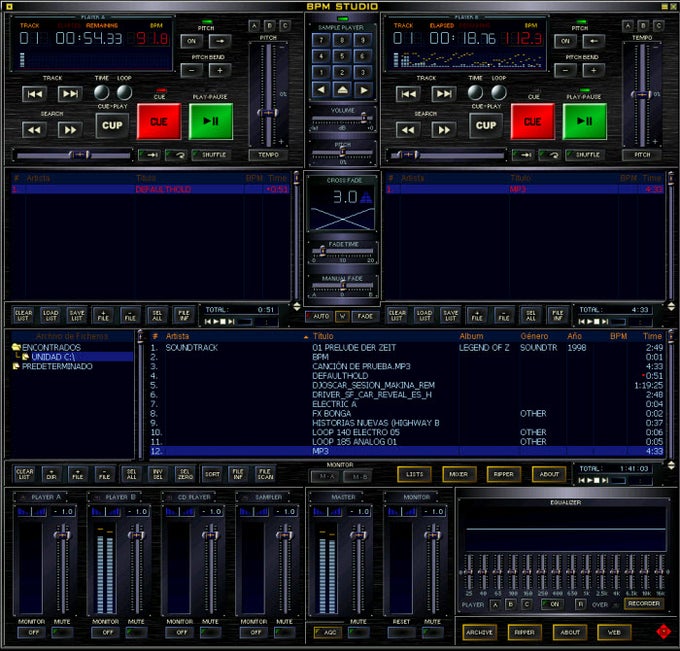Click the red CUE button on Player A
Screen dimensions: 680x651
pos(159,121)
